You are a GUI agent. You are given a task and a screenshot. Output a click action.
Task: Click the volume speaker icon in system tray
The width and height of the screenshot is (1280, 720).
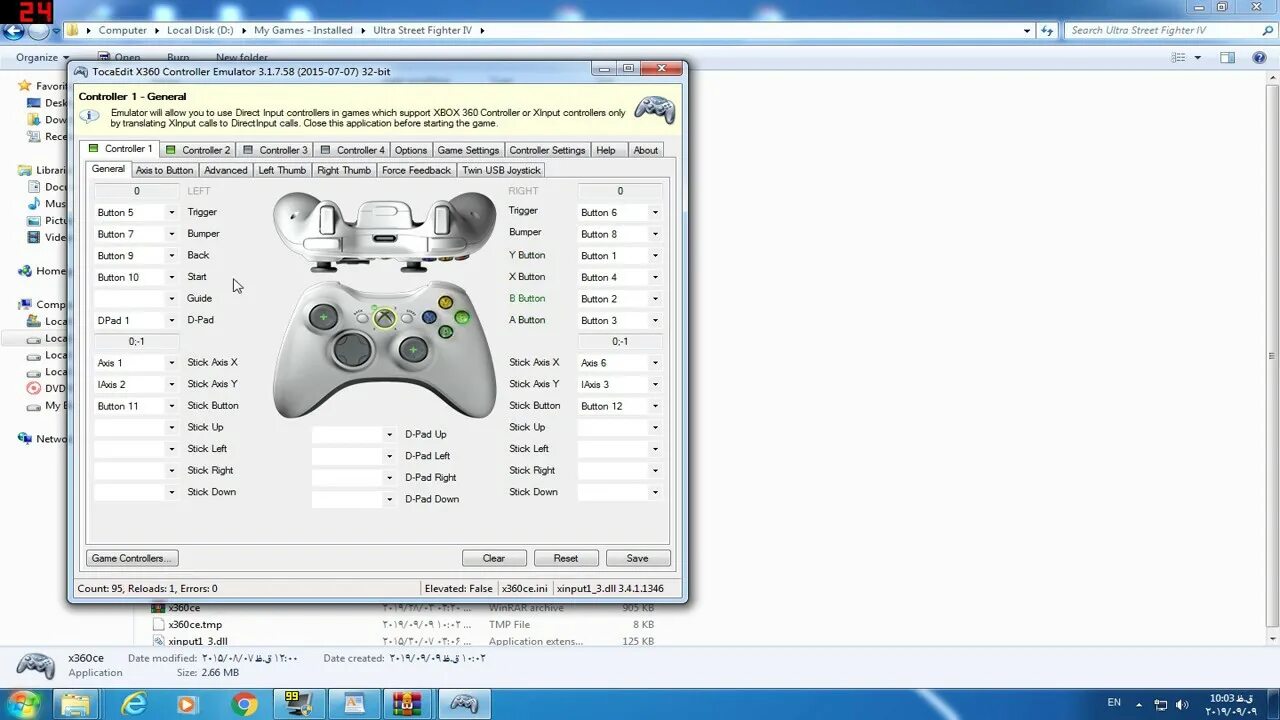pyautogui.click(x=1183, y=705)
